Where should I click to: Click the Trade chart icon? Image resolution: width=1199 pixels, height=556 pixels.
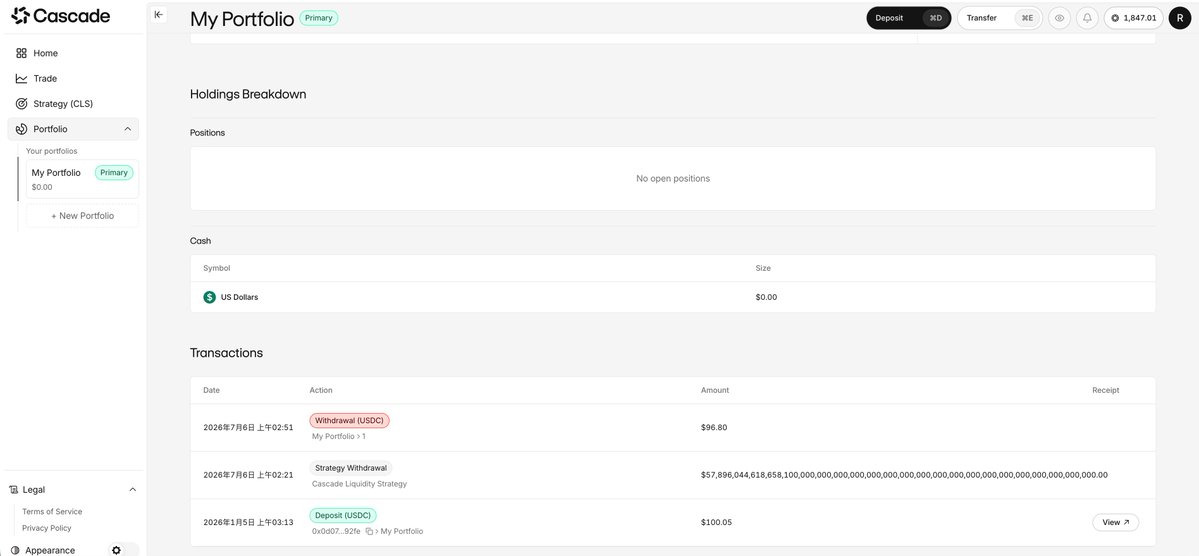[x=21, y=79]
